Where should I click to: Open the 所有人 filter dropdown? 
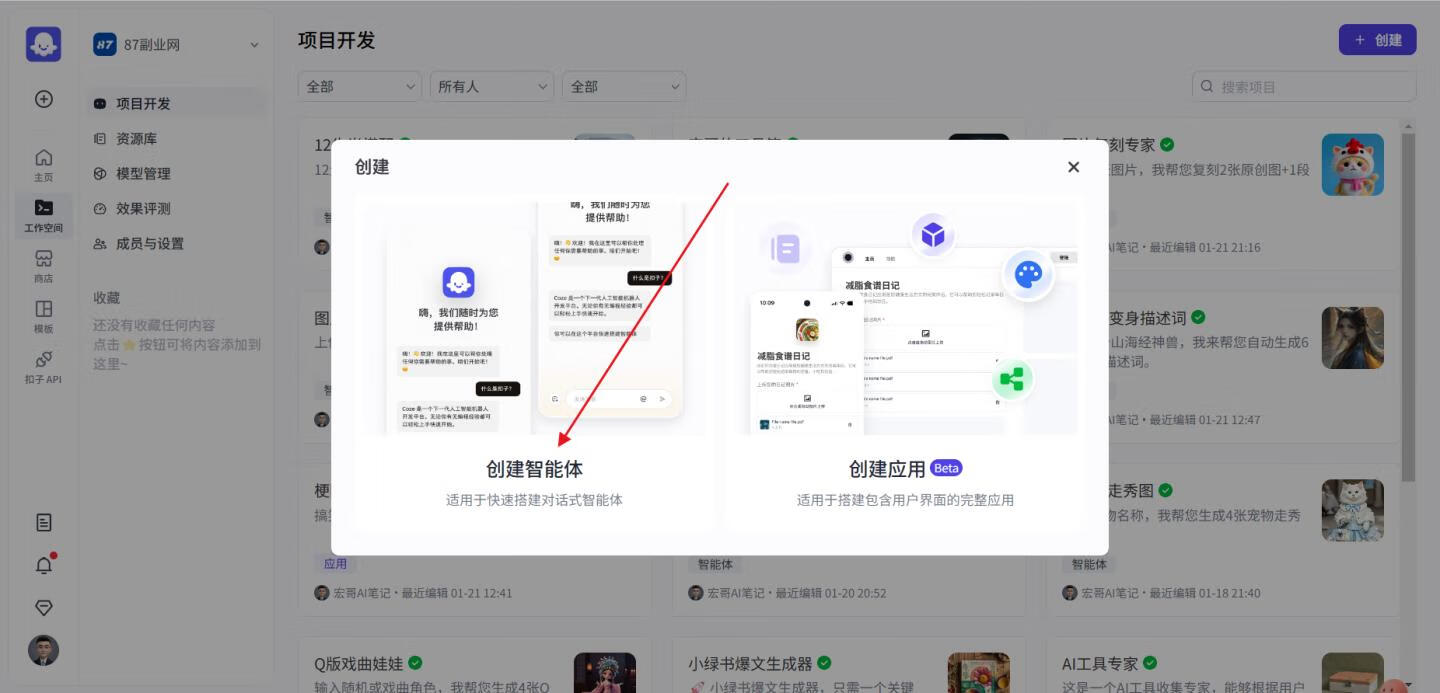point(491,87)
